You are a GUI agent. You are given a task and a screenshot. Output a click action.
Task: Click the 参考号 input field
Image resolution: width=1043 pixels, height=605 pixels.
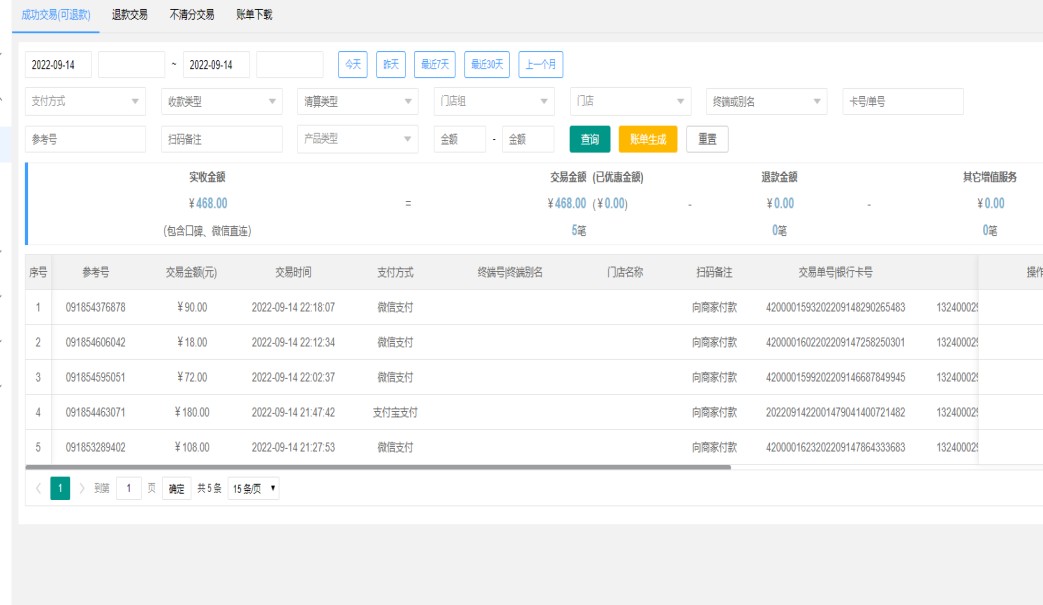click(86, 139)
